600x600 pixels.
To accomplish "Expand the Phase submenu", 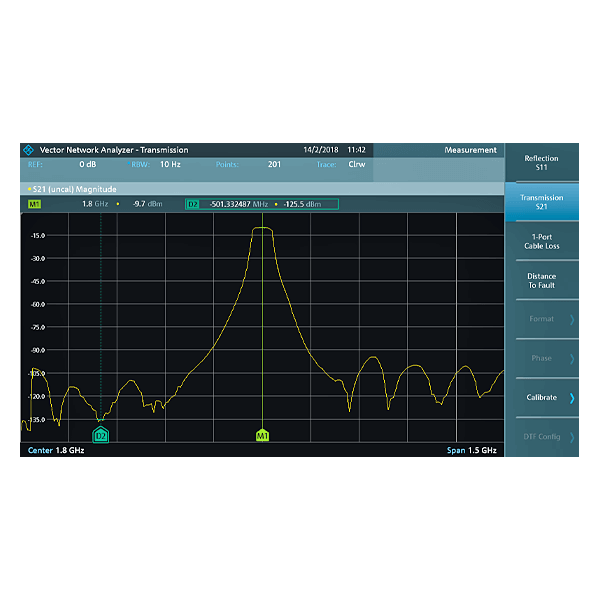I will pyautogui.click(x=541, y=358).
